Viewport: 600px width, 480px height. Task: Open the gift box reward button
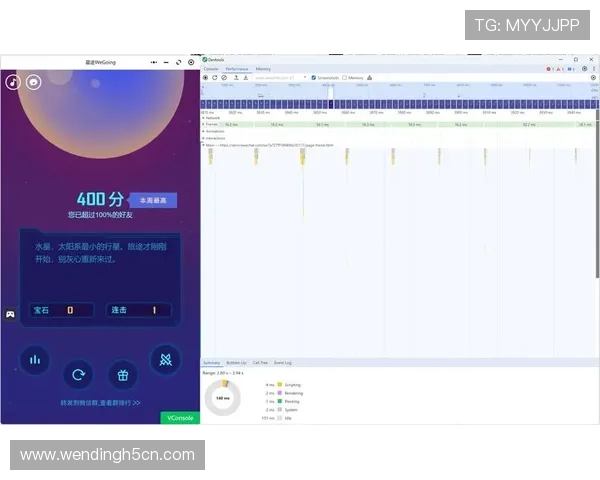[122, 375]
